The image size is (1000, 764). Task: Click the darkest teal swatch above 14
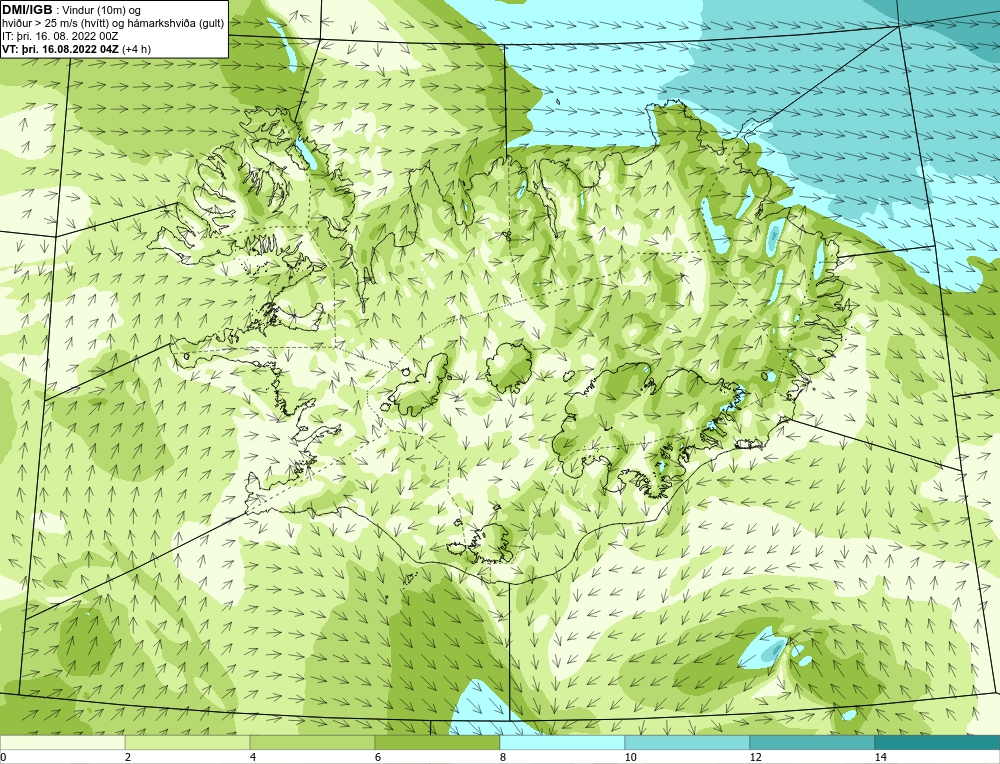(938, 742)
